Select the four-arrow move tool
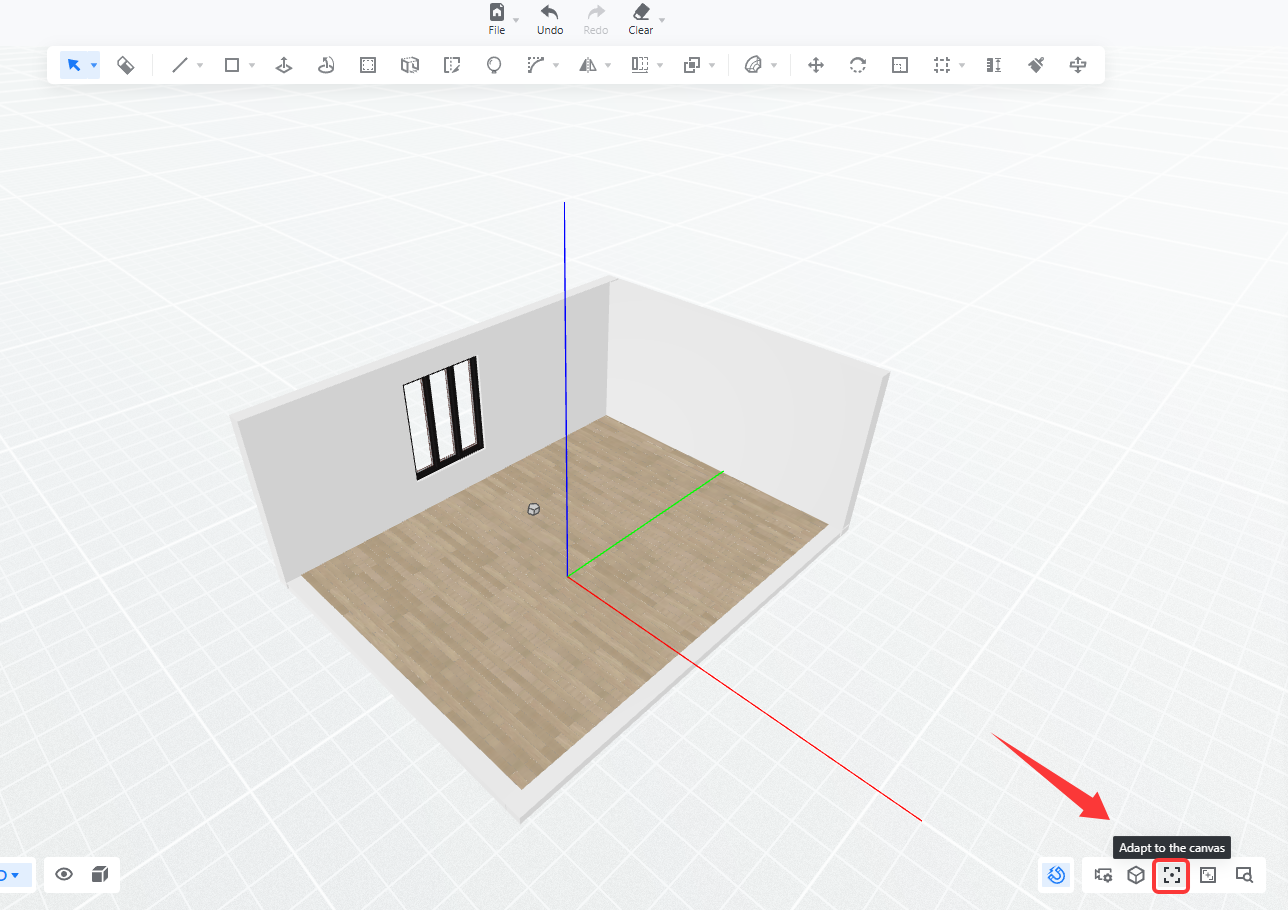The height and width of the screenshot is (910, 1288). (x=816, y=65)
